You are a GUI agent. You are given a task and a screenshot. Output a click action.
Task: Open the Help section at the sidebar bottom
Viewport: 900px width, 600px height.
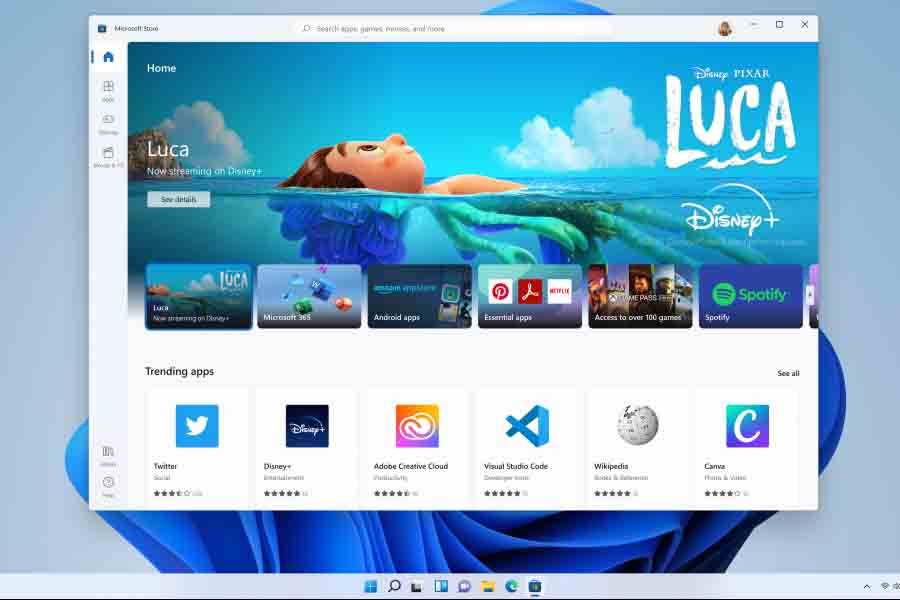[108, 484]
